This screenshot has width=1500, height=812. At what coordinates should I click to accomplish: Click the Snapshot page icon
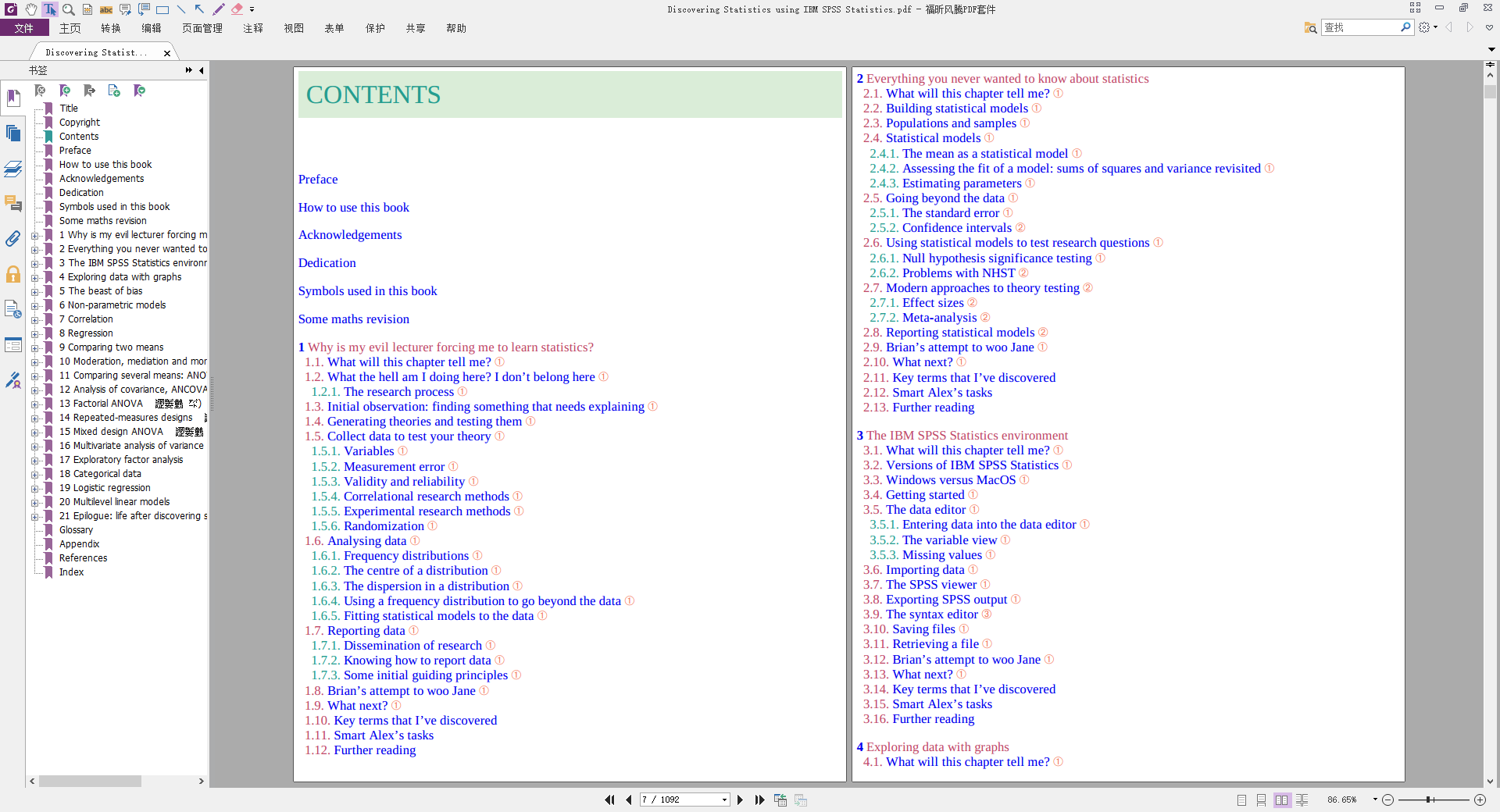pyautogui.click(x=87, y=9)
